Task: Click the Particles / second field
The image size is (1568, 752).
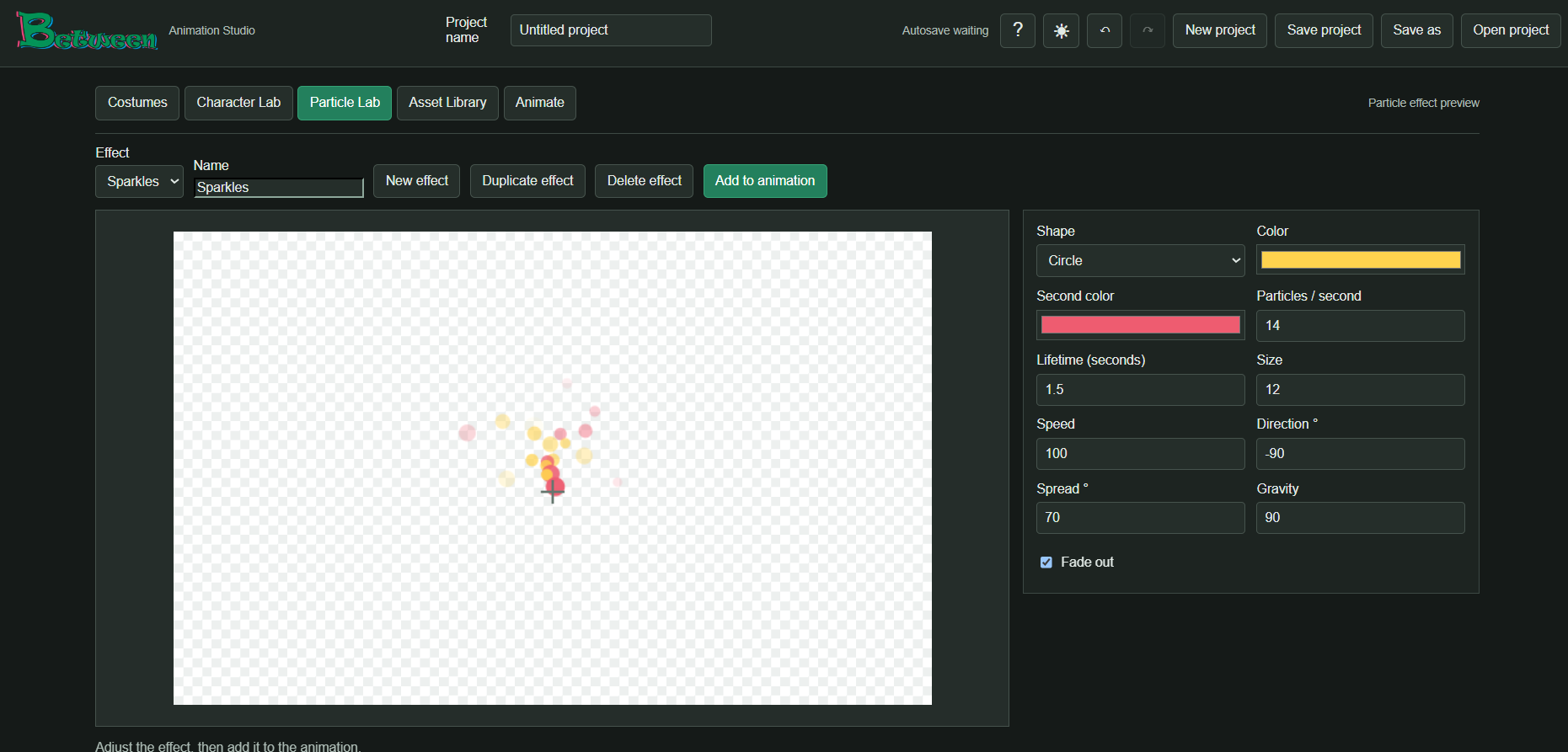Action: (1360, 326)
